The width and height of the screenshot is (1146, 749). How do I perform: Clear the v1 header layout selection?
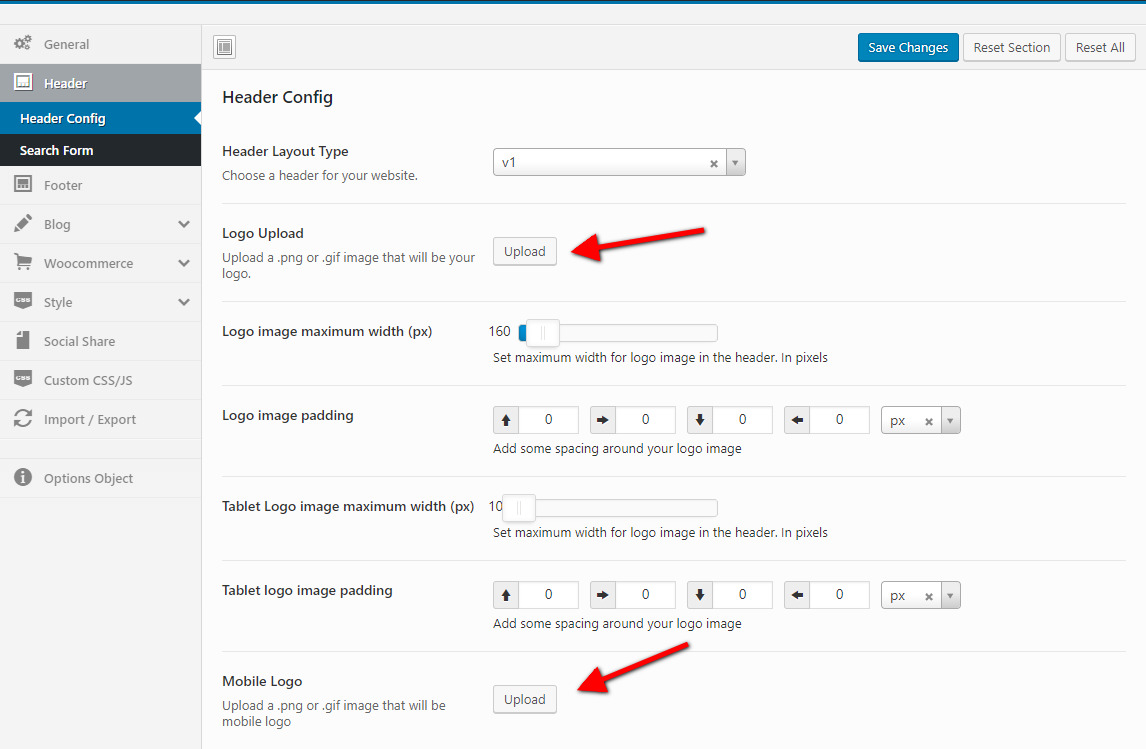[x=714, y=163]
